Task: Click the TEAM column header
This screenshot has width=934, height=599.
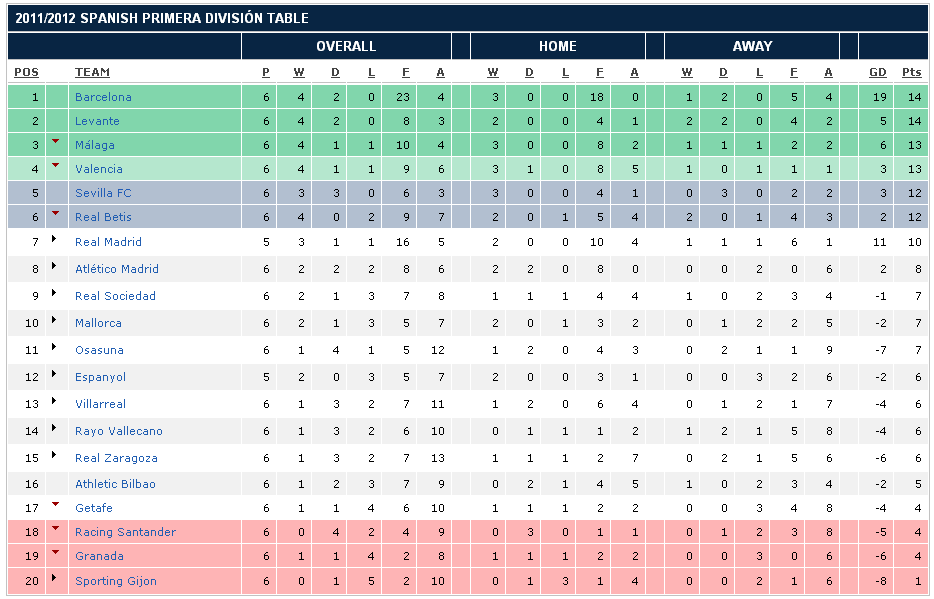Action: coord(92,72)
